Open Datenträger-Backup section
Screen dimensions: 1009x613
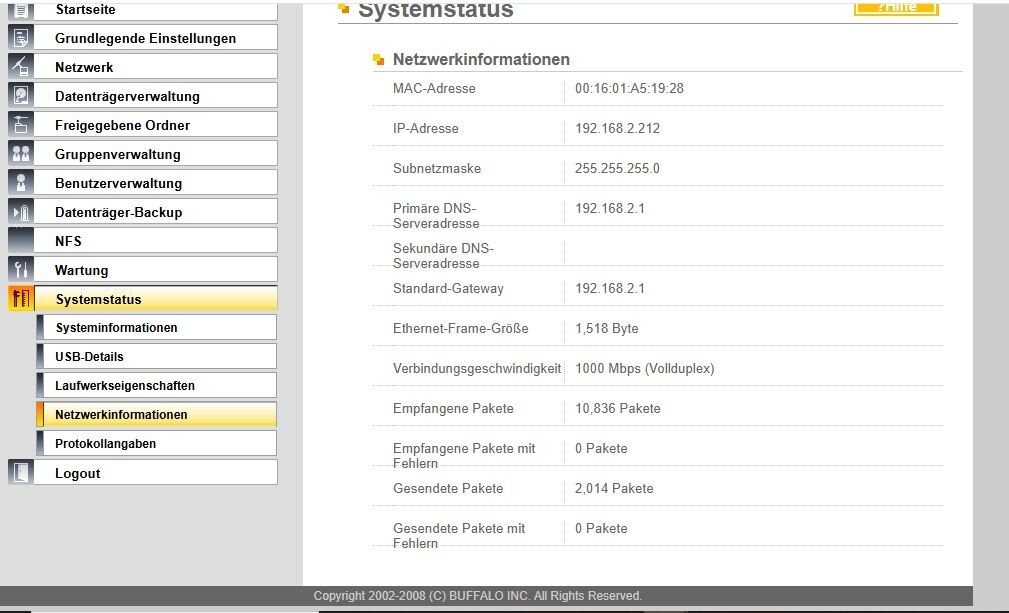(x=156, y=212)
